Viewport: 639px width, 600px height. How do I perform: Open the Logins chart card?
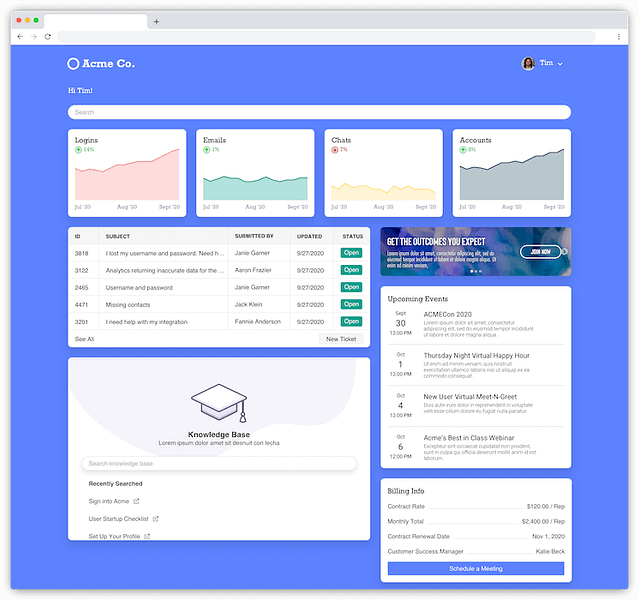tap(127, 173)
